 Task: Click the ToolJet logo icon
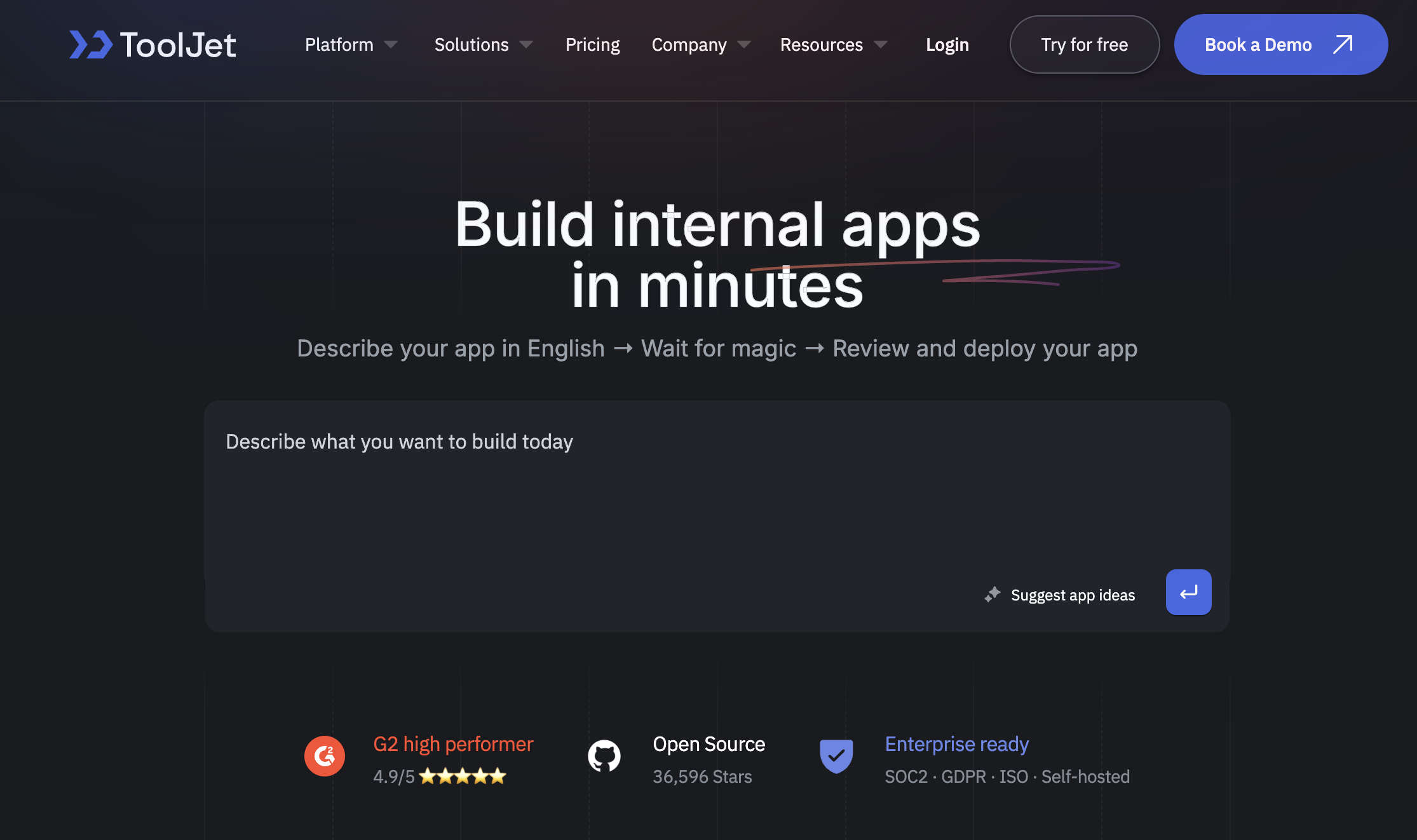point(90,44)
